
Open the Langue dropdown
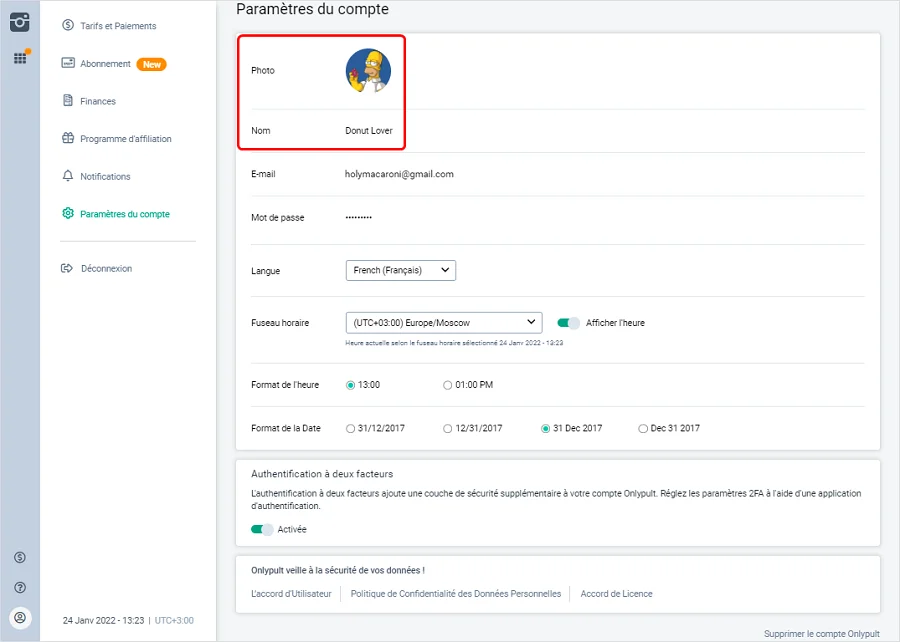(400, 270)
